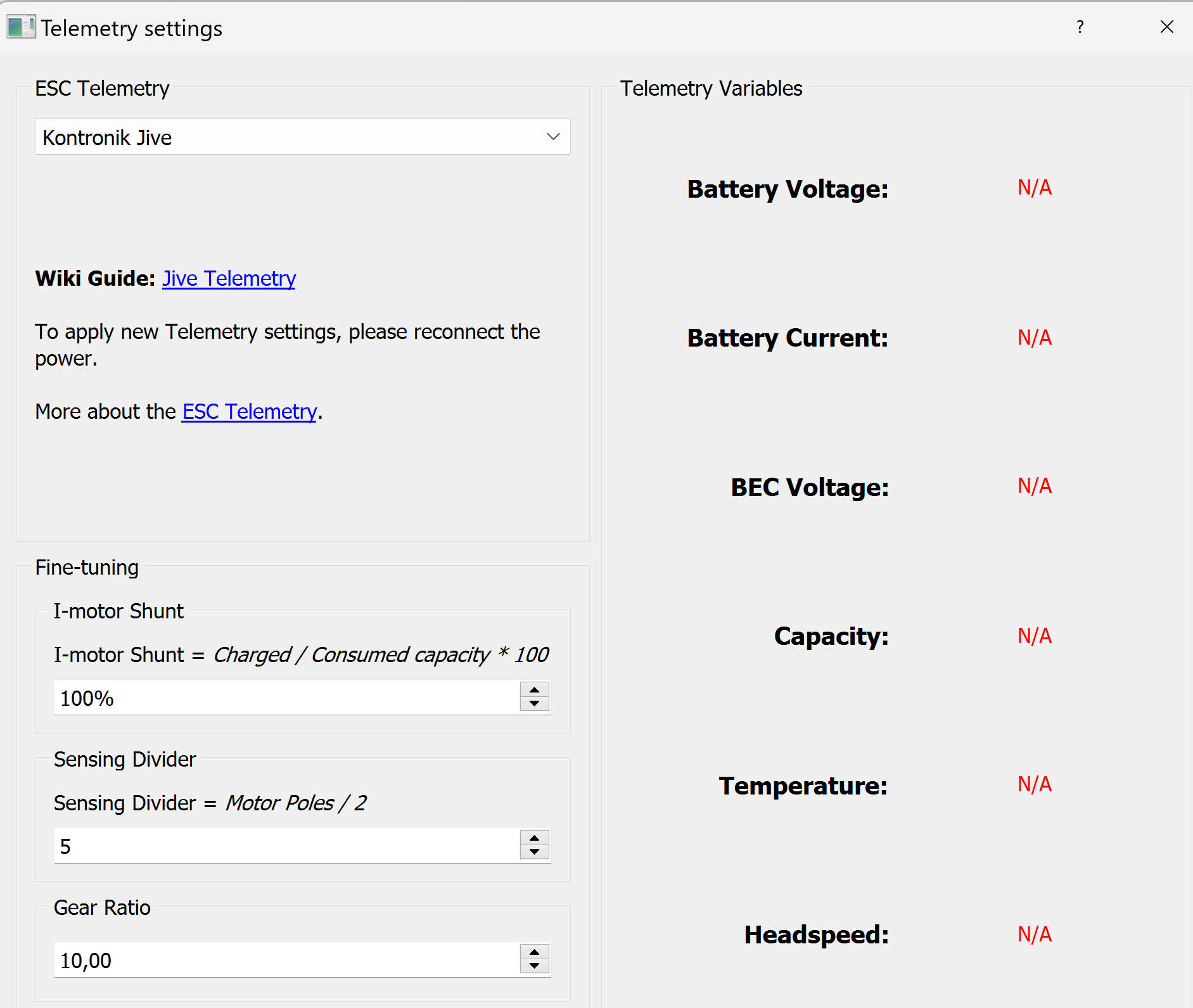Viewport: 1193px width, 1008px height.
Task: Close the Telemetry settings dialog
Action: point(1166,27)
